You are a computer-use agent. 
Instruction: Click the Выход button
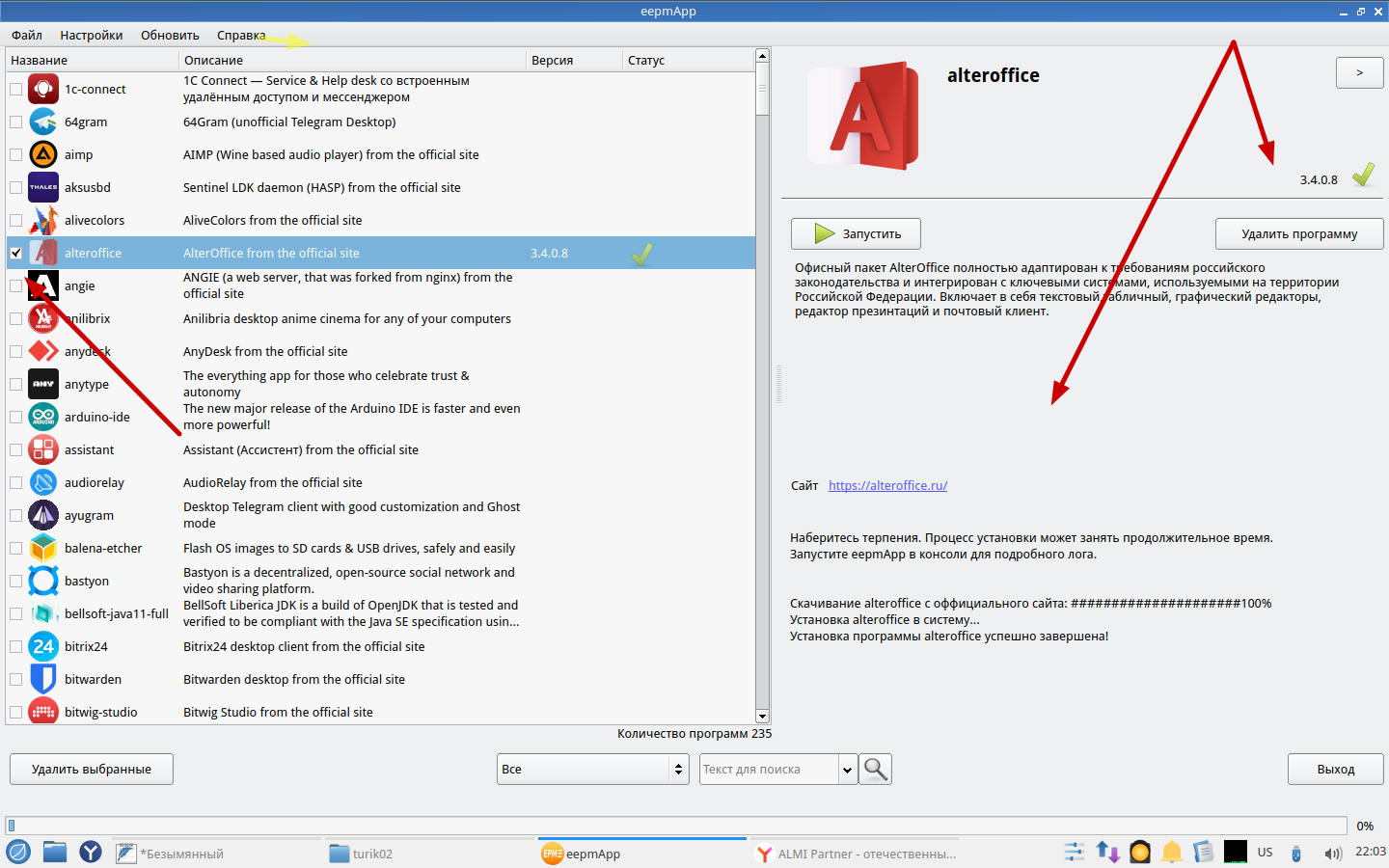click(1336, 769)
